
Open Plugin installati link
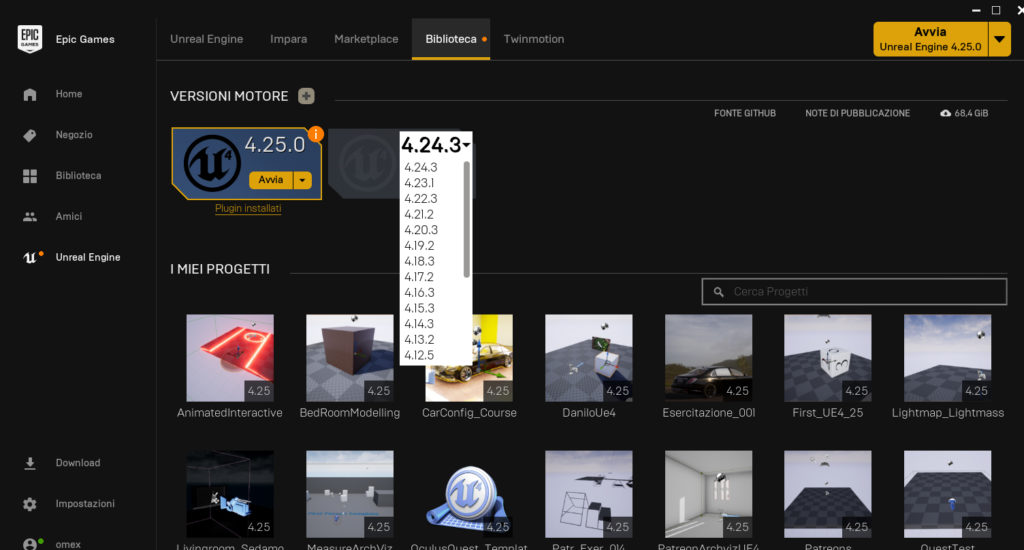pyautogui.click(x=248, y=208)
